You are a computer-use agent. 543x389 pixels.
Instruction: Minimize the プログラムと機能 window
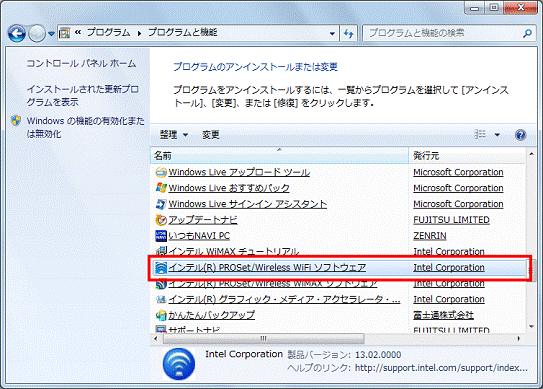[x=474, y=8]
